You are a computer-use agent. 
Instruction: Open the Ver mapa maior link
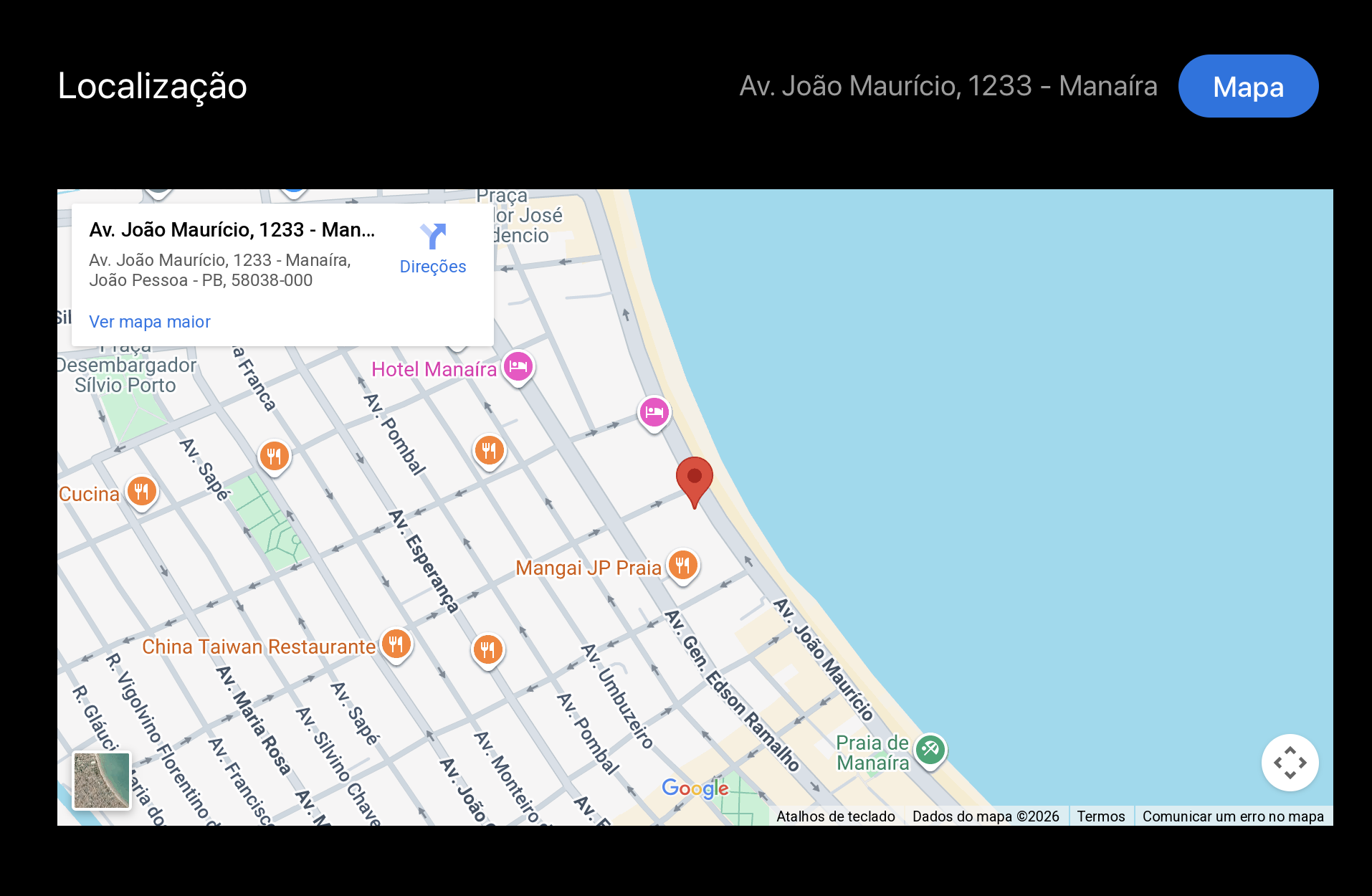click(x=150, y=322)
